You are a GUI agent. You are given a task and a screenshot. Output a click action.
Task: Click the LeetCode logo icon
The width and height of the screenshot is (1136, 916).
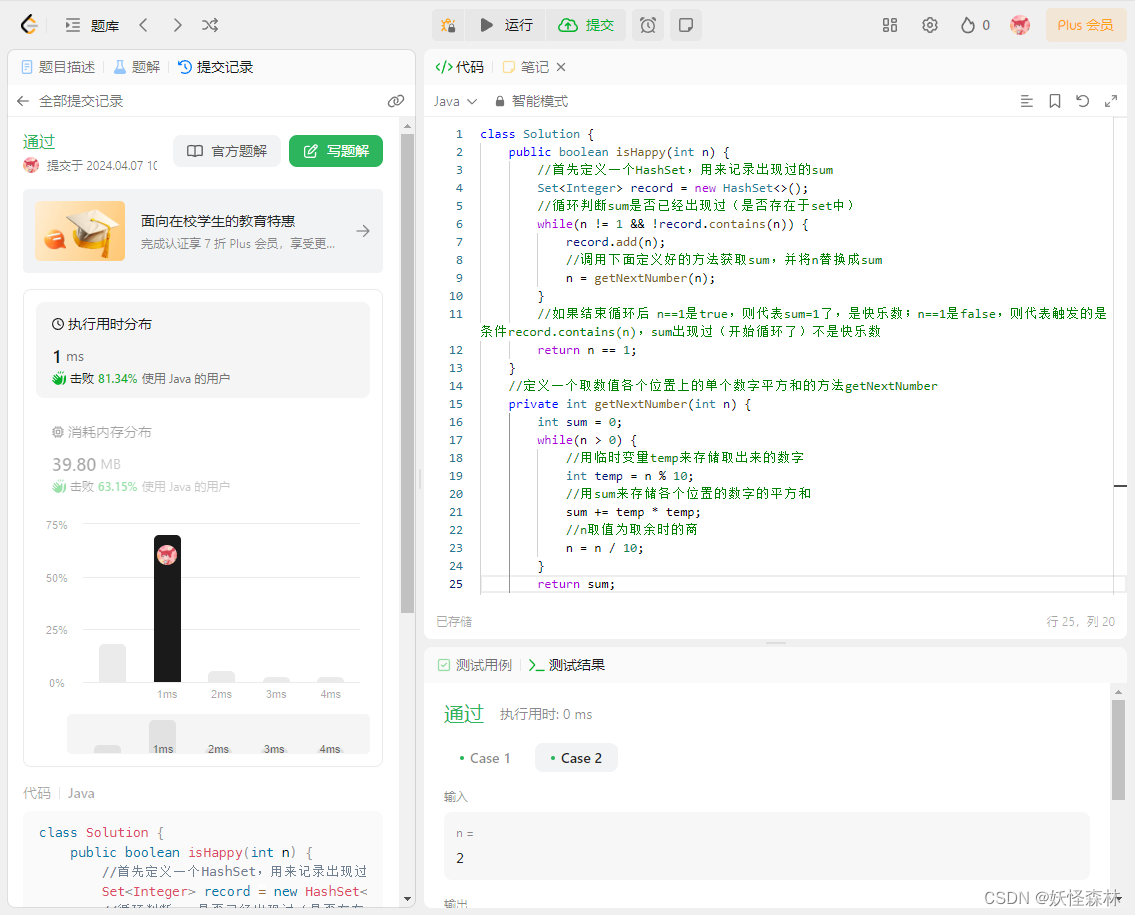(x=29, y=25)
